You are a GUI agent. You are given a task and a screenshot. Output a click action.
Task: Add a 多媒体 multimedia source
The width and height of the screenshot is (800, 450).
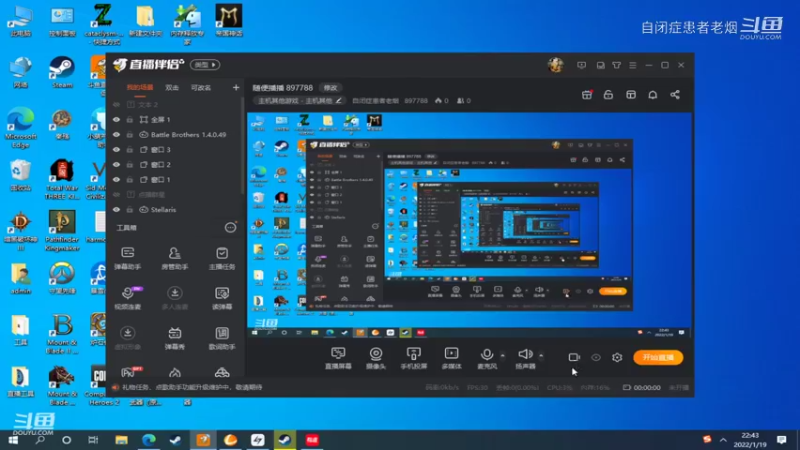point(452,358)
